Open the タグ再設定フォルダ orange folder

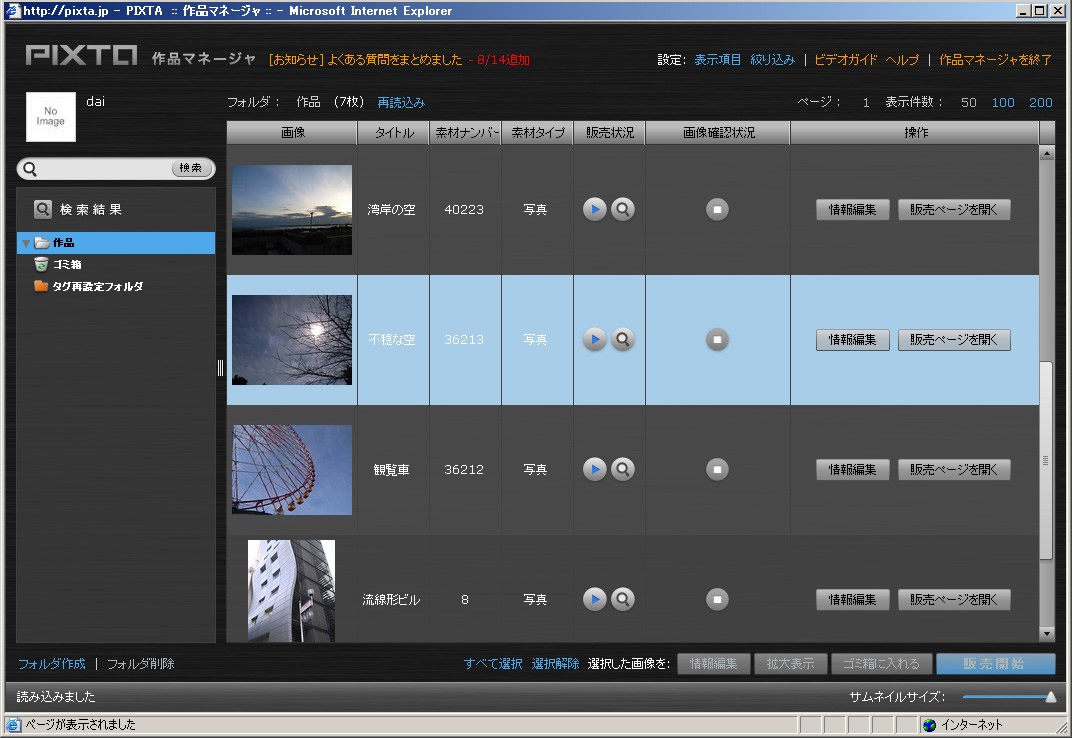click(41, 286)
